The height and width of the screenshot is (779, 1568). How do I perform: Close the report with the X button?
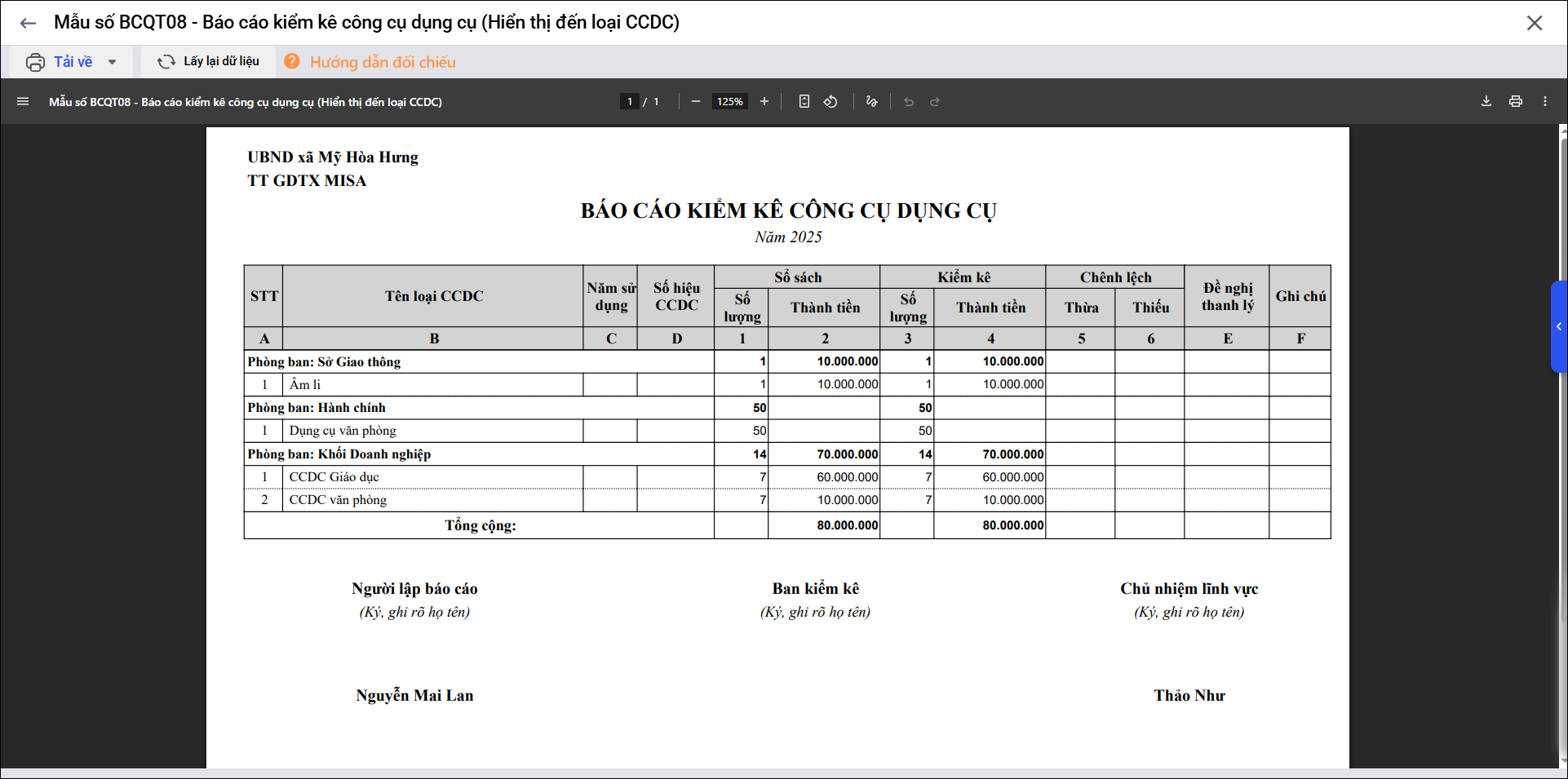pyautogui.click(x=1534, y=23)
